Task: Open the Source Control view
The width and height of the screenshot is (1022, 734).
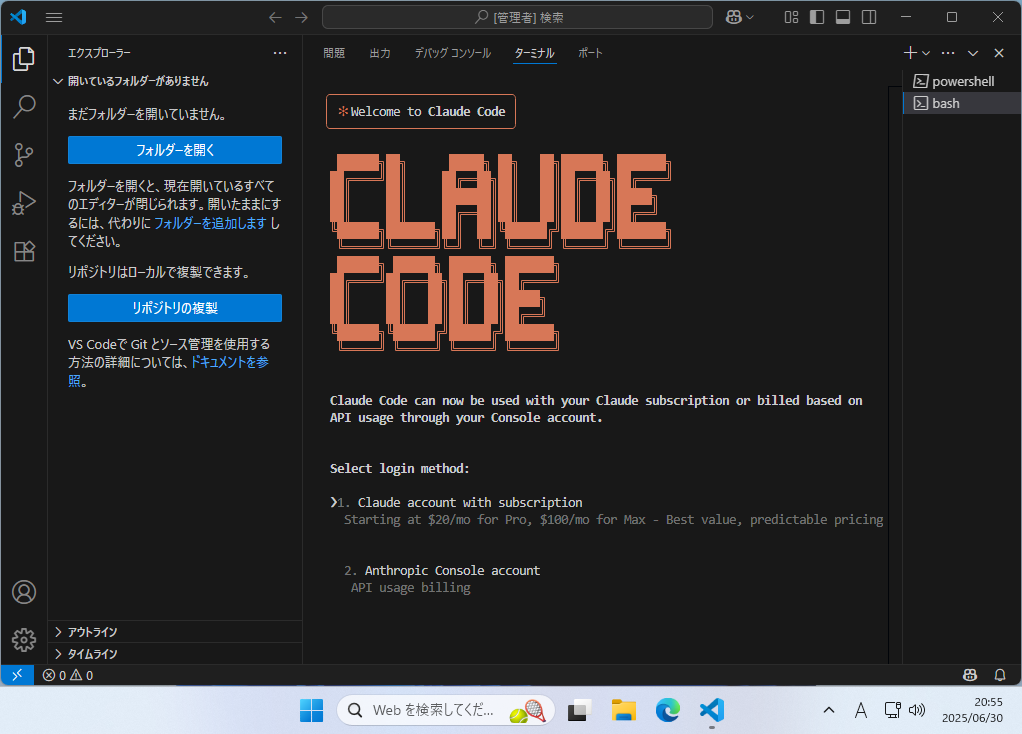Action: coord(24,155)
